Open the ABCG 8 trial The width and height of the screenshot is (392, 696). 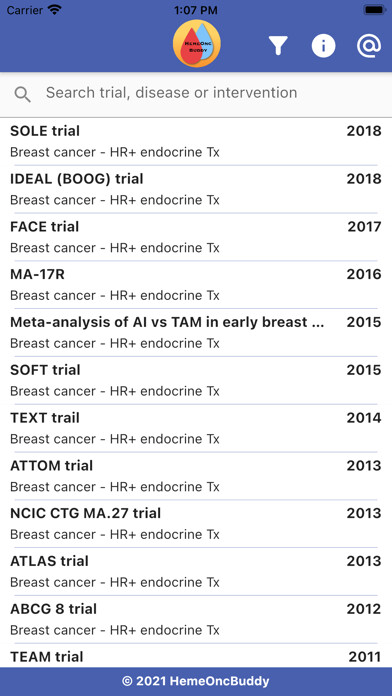coord(196,620)
